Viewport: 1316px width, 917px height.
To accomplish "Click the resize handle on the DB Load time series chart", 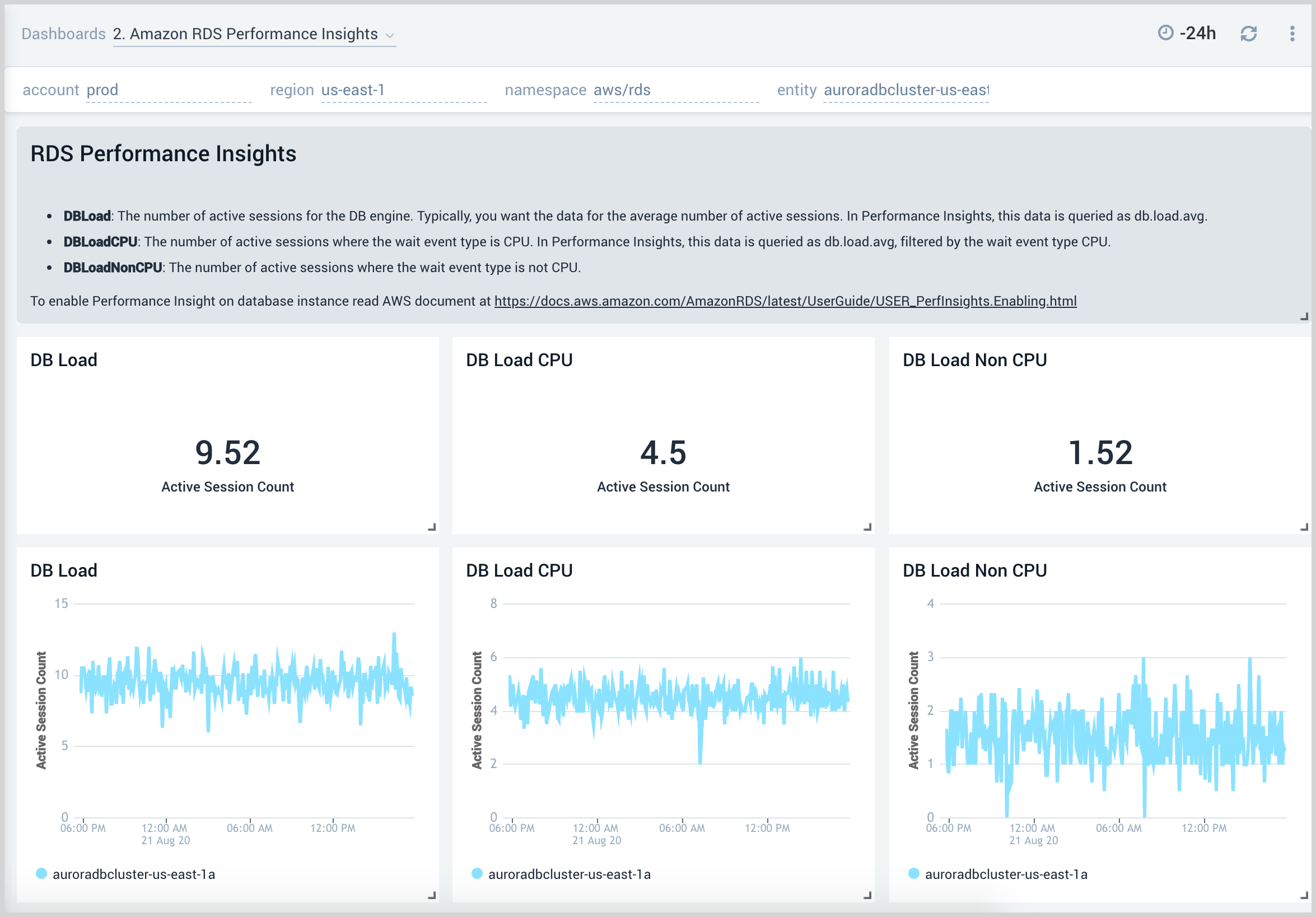I will pyautogui.click(x=433, y=895).
